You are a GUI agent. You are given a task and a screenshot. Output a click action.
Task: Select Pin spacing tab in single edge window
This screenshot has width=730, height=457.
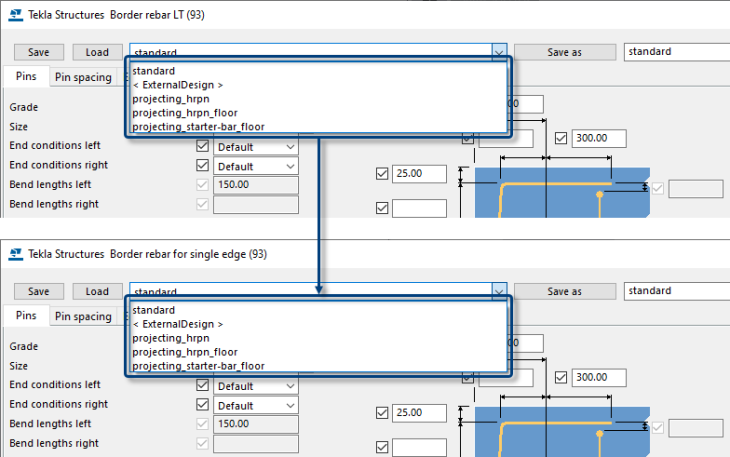pyautogui.click(x=83, y=316)
